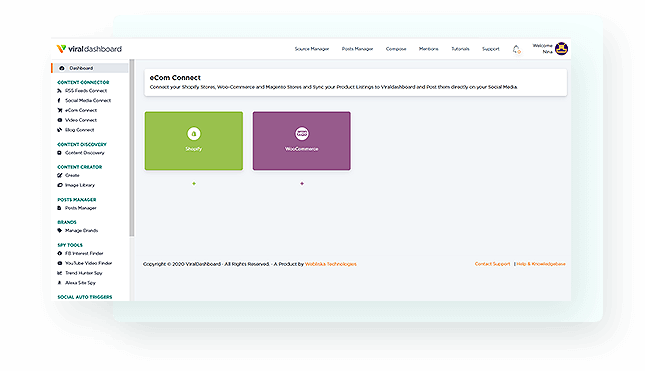Go to Social Media Connect
This screenshot has width=645, height=371.
(84, 100)
